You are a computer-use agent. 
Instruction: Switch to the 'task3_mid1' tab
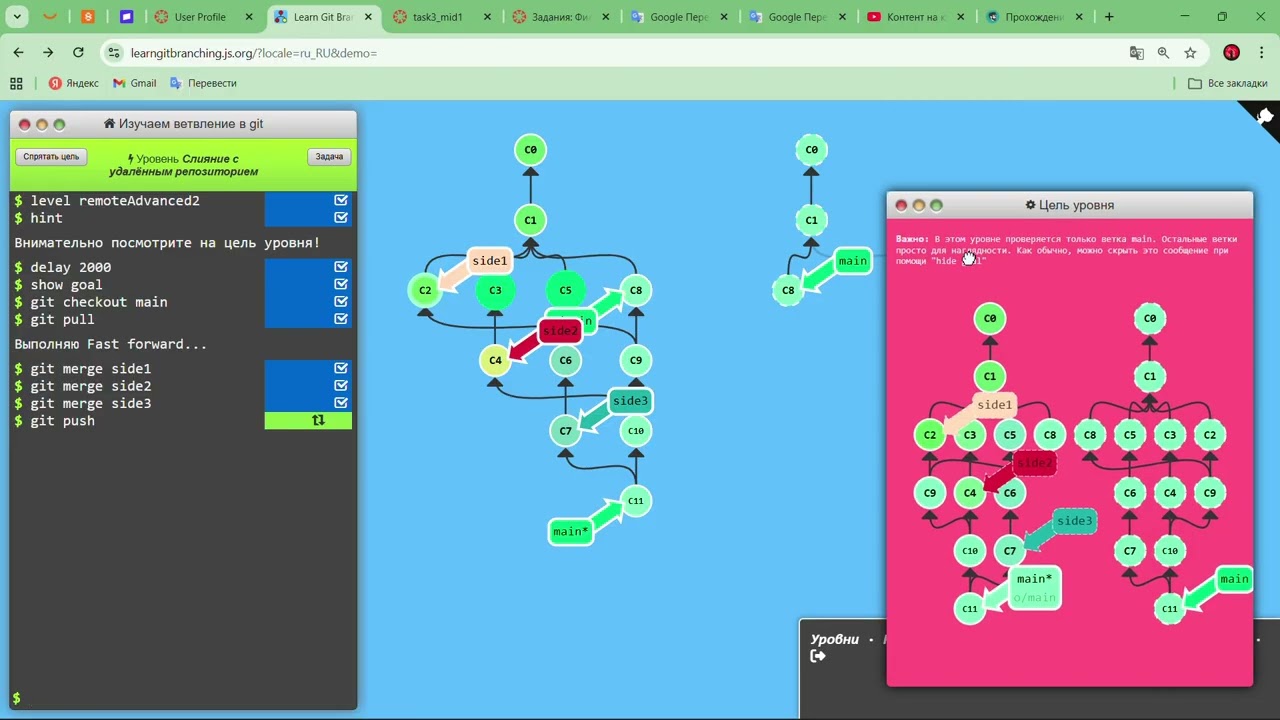point(438,17)
